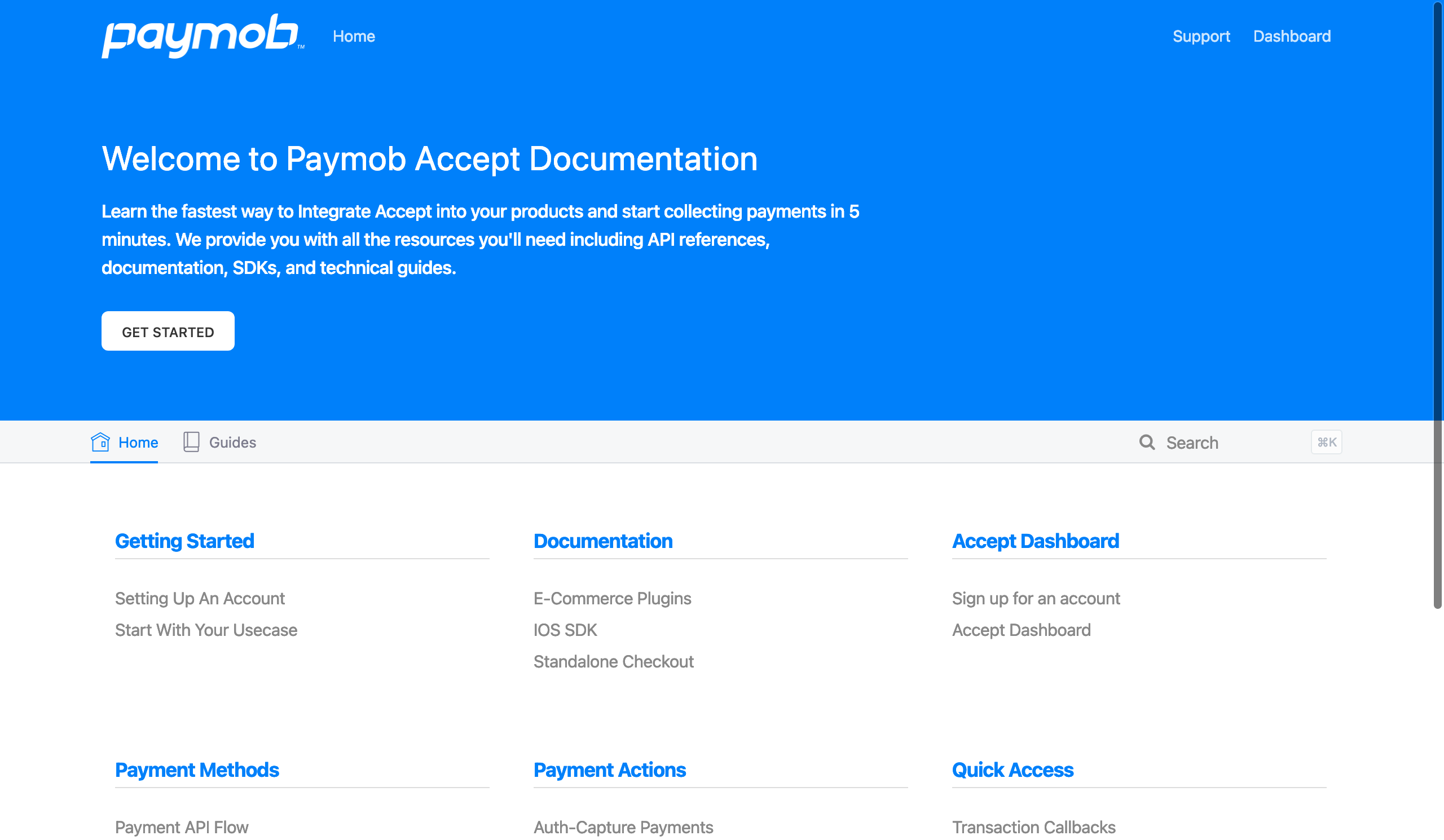
Task: Open the Payment Methods heading
Action: [197, 770]
